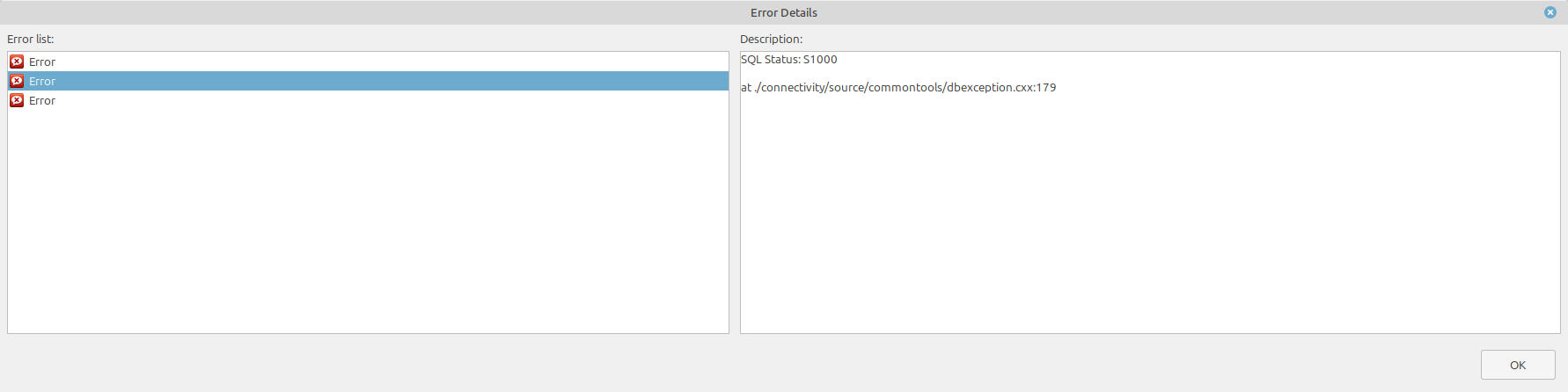Image resolution: width=1568 pixels, height=392 pixels.
Task: Select the first Error entry in the list
Action: coord(42,62)
